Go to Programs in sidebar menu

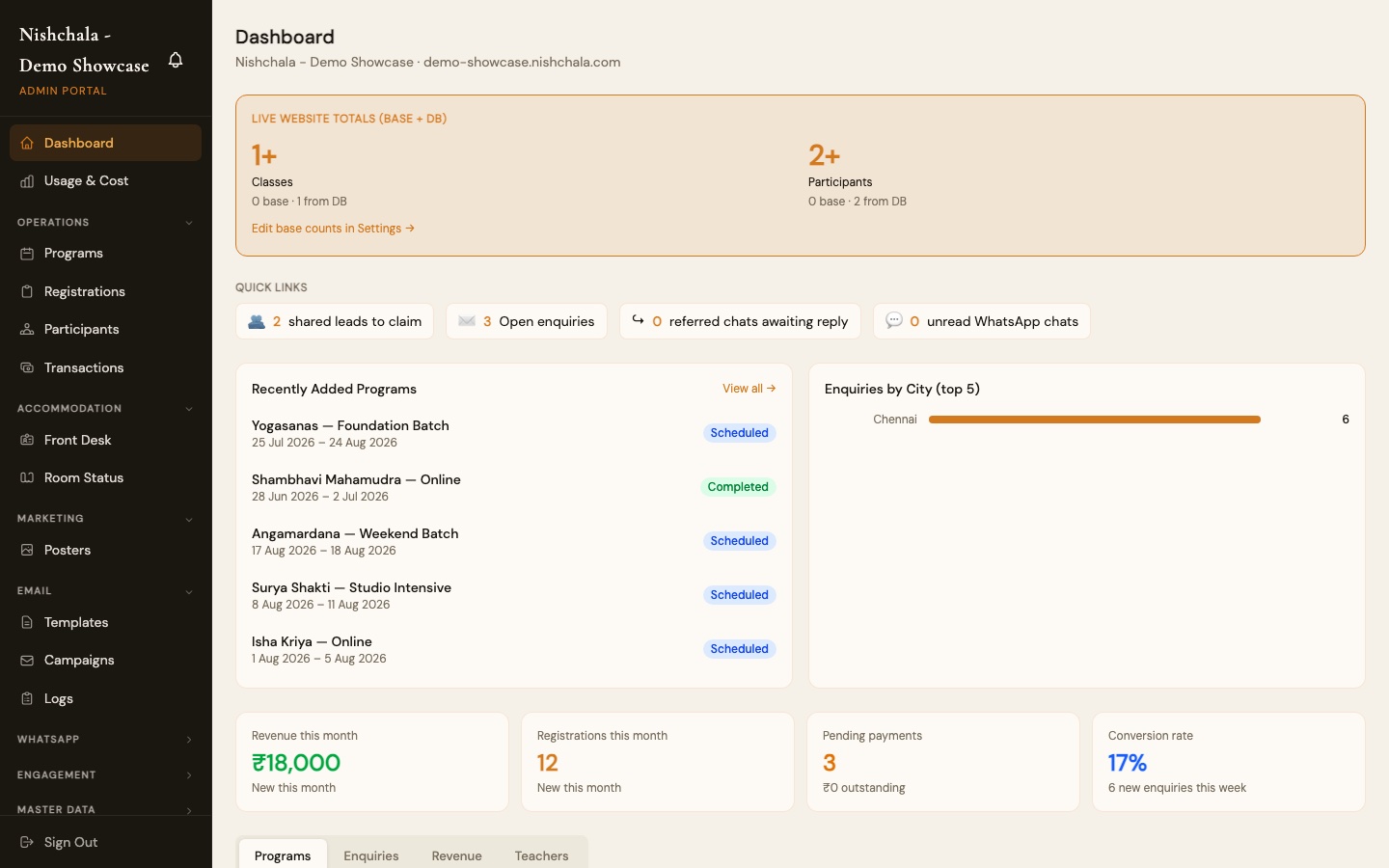point(105,254)
